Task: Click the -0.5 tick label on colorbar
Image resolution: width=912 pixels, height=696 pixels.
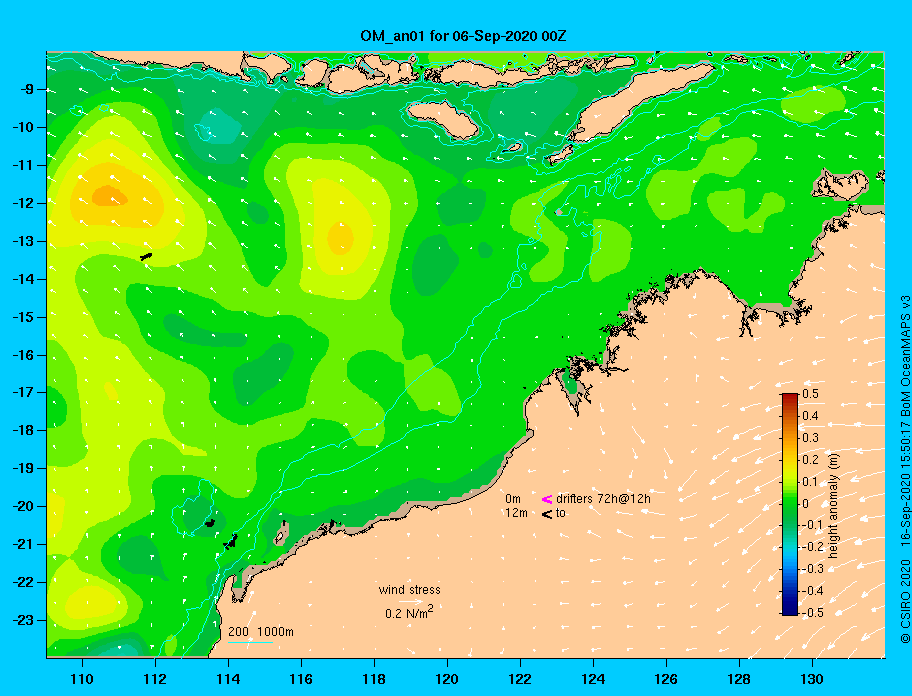Action: (812, 613)
